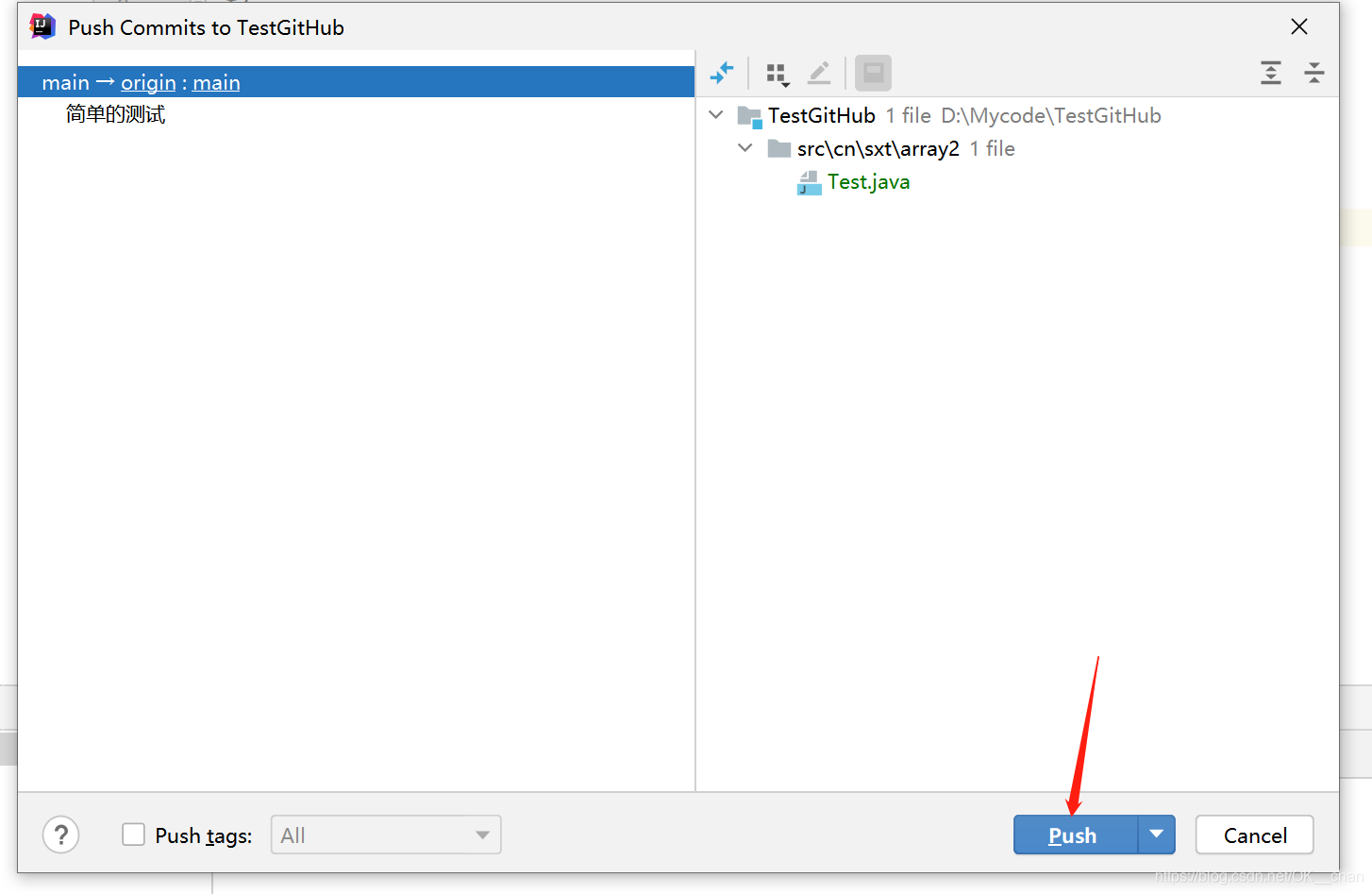Image resolution: width=1372 pixels, height=894 pixels.
Task: Toggle the preview diff panel icon
Action: (873, 73)
